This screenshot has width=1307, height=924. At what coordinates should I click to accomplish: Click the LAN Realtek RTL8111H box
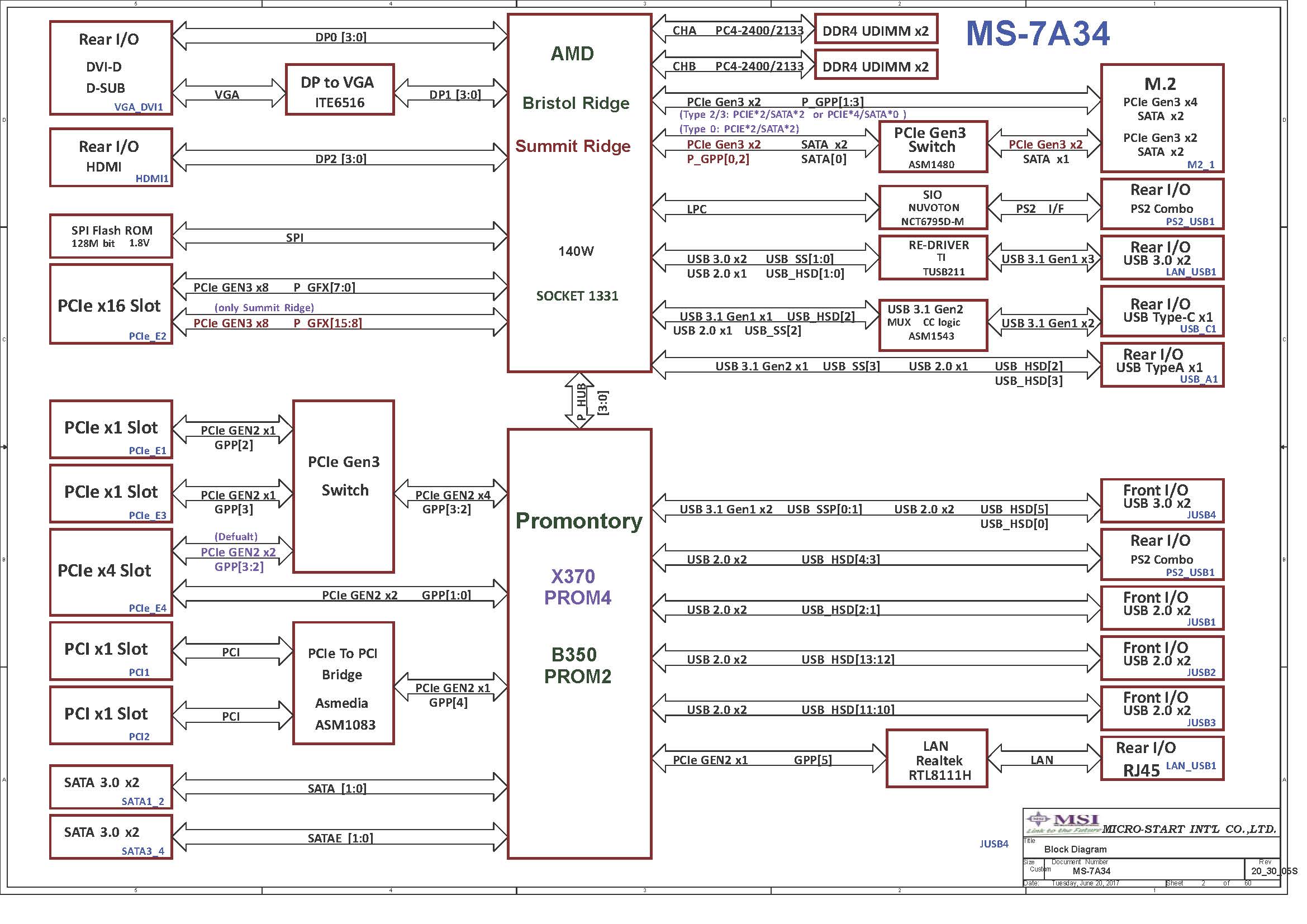[937, 759]
